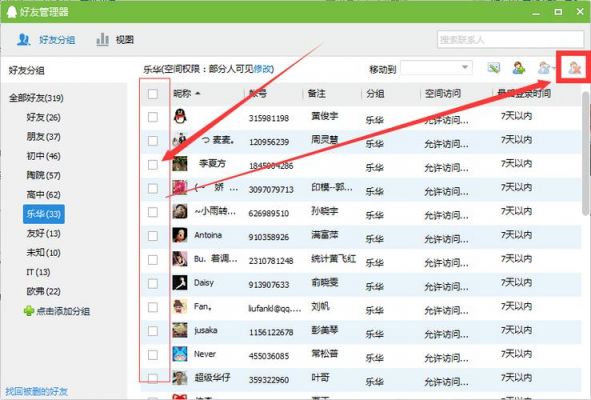The width and height of the screenshot is (591, 400).
Task: Click the 修改 space permission link
Action: coord(262,69)
